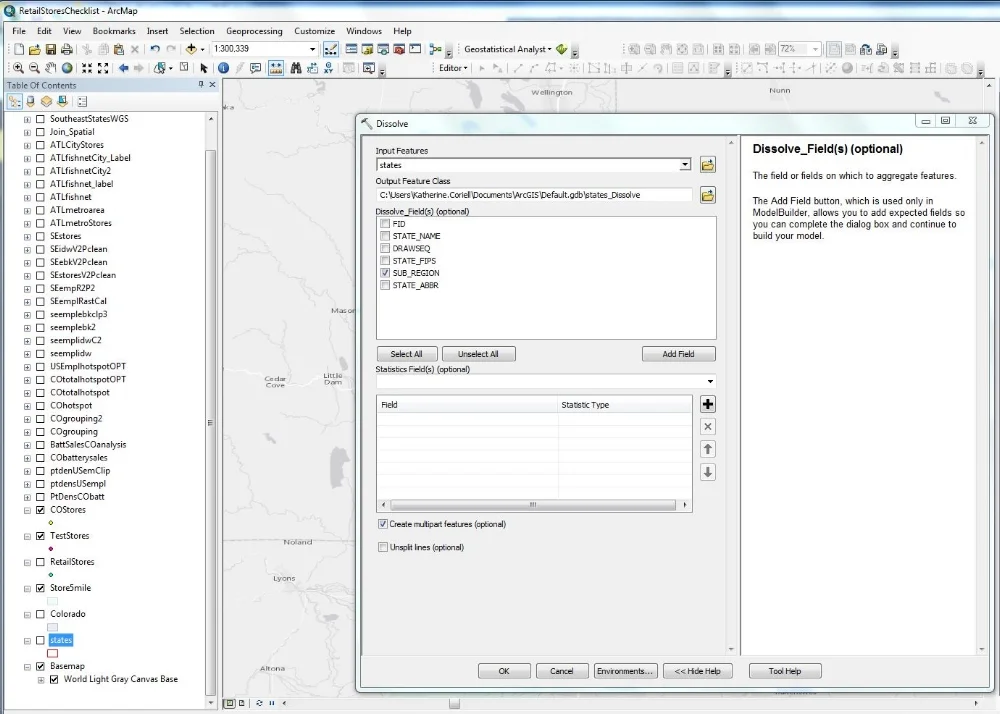The height and width of the screenshot is (714, 1000).
Task: Open Geostatistical Analyst dropdown
Action: click(508, 49)
